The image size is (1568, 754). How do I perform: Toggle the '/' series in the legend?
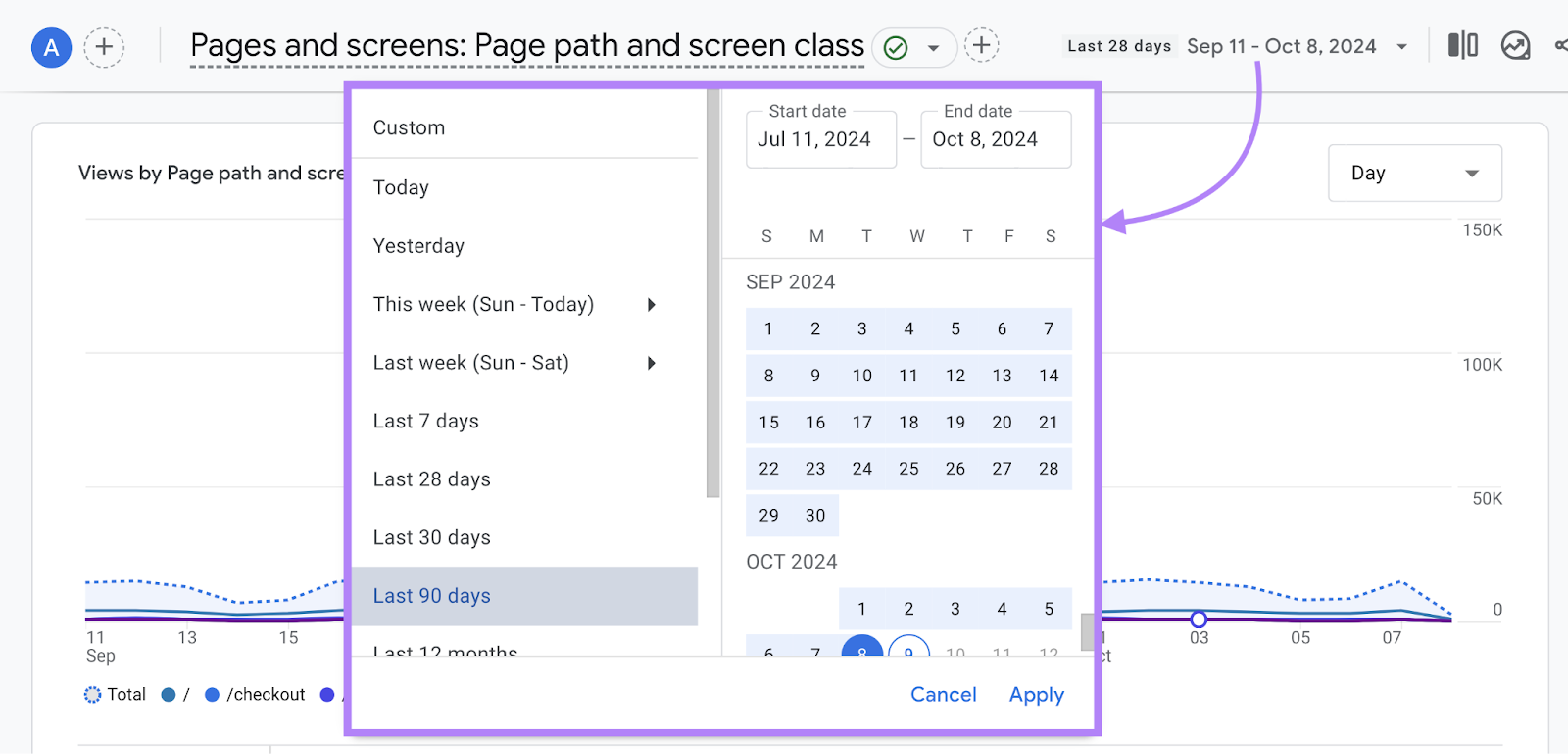175,695
